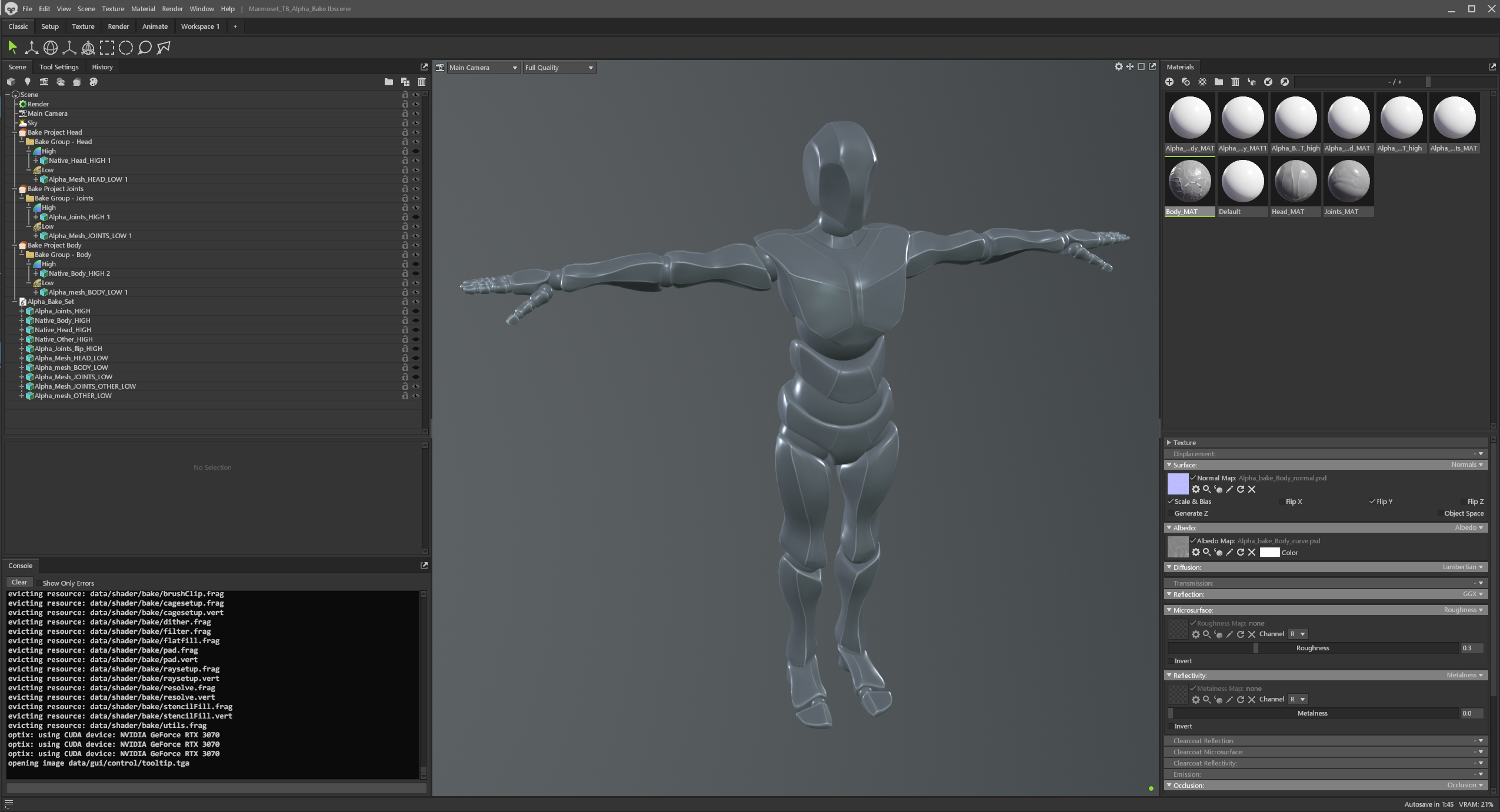1500x812 pixels.
Task: Open Roughness map Channel R dropdown
Action: [1298, 634]
